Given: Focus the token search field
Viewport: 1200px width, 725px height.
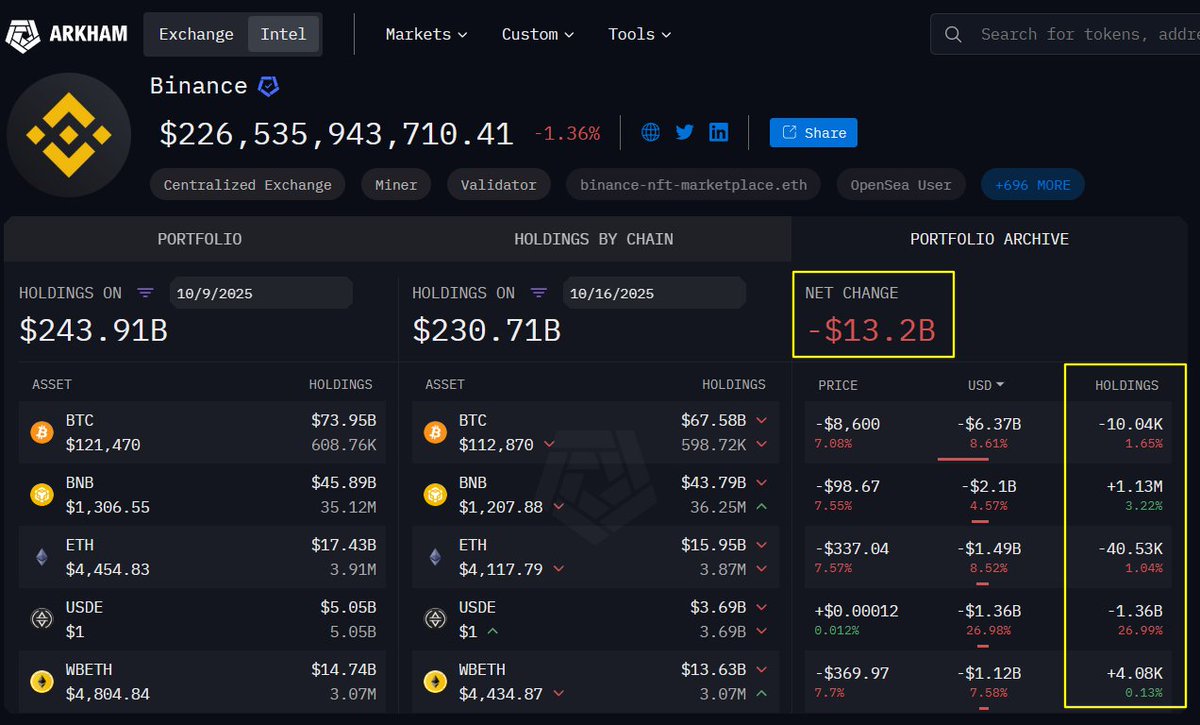Looking at the screenshot, I should coord(1064,34).
